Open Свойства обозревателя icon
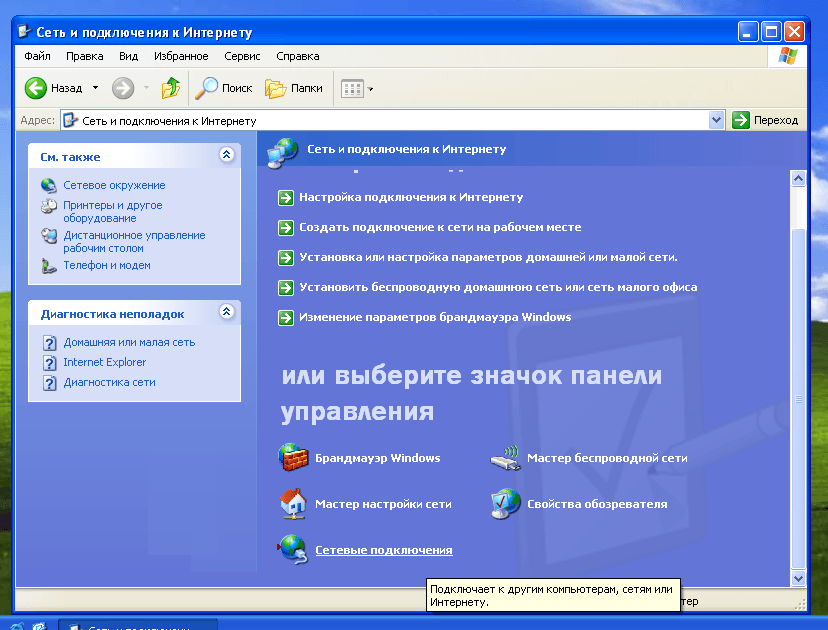828x630 pixels. click(505, 504)
